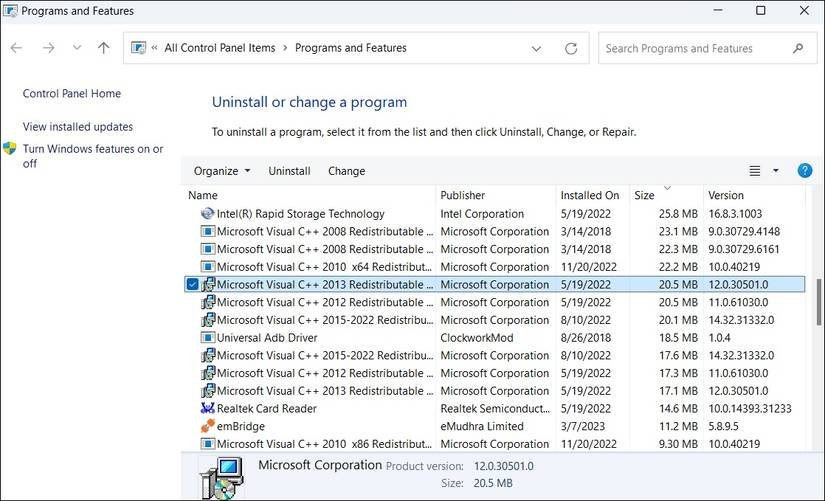Click the Change toolbar button
The height and width of the screenshot is (501, 825).
[x=346, y=171]
